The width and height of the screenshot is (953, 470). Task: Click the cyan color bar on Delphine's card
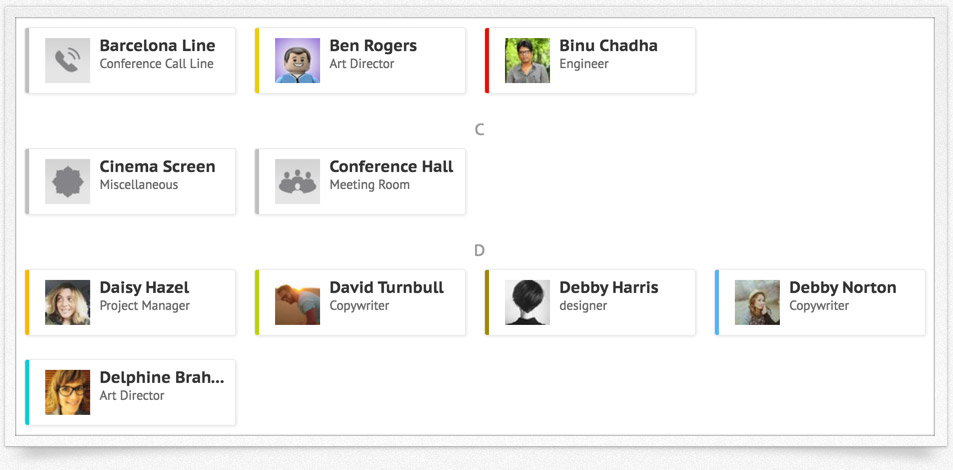(x=27, y=392)
